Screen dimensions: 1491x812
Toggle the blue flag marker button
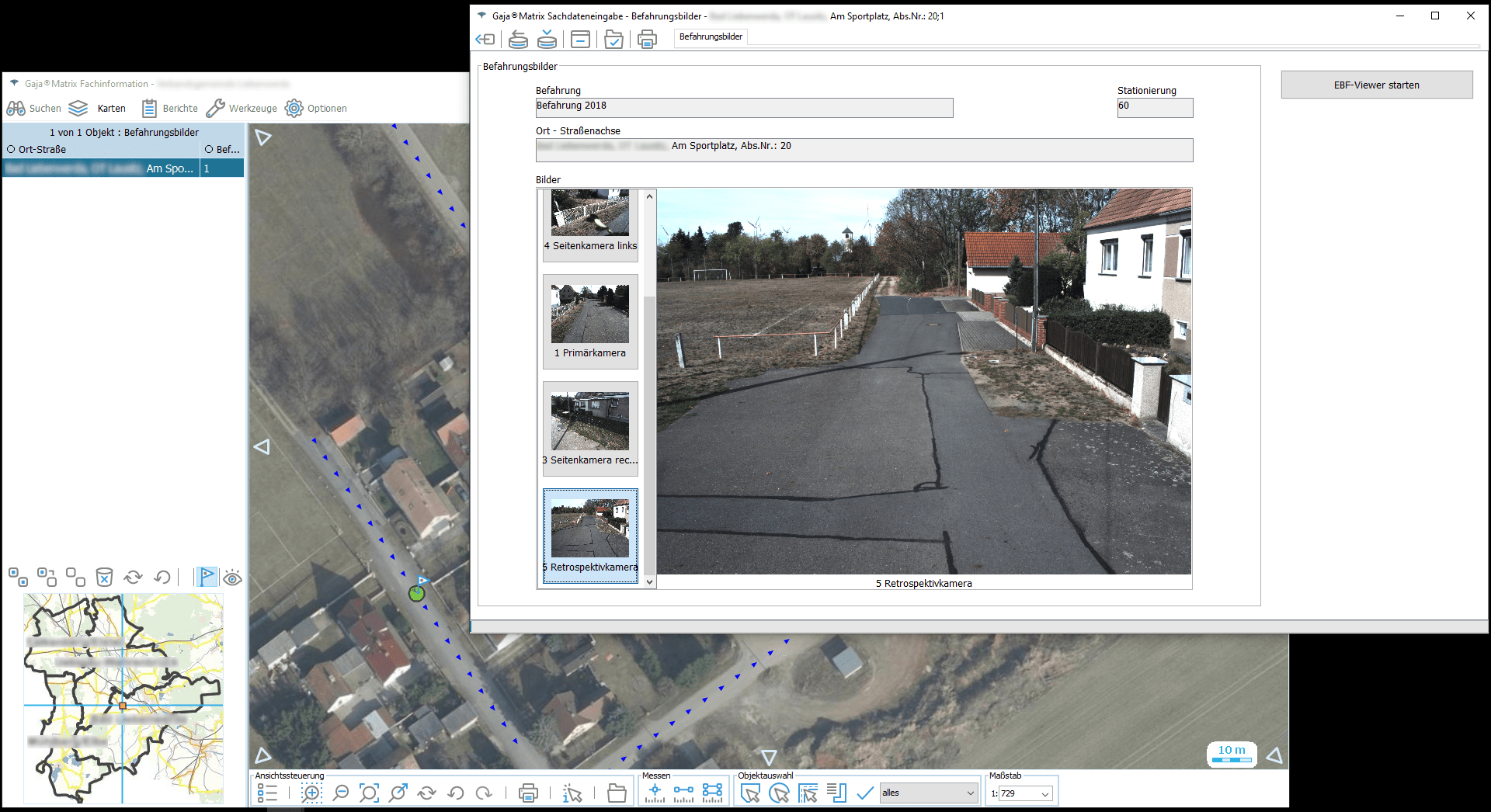[207, 577]
